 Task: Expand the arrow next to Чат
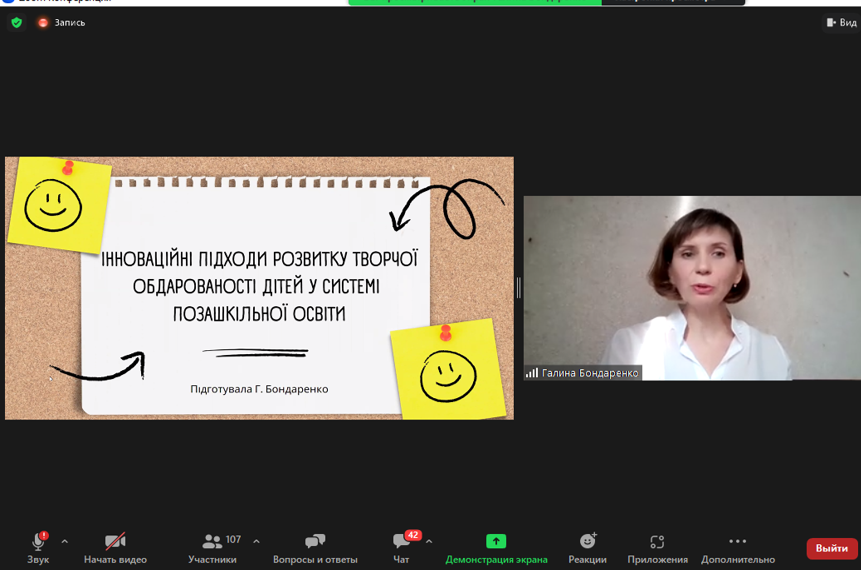tap(429, 541)
